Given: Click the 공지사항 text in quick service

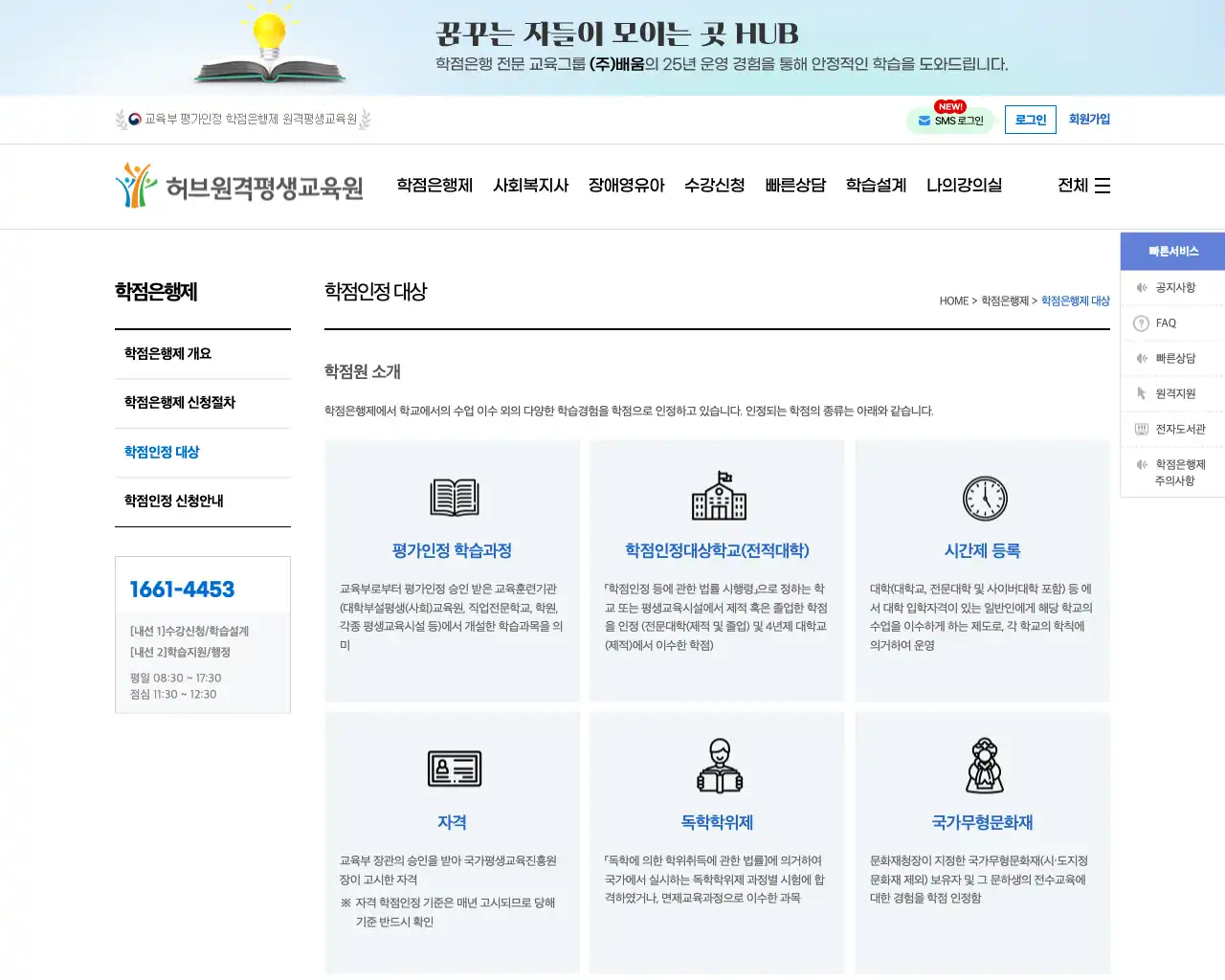Looking at the screenshot, I should [x=1175, y=288].
